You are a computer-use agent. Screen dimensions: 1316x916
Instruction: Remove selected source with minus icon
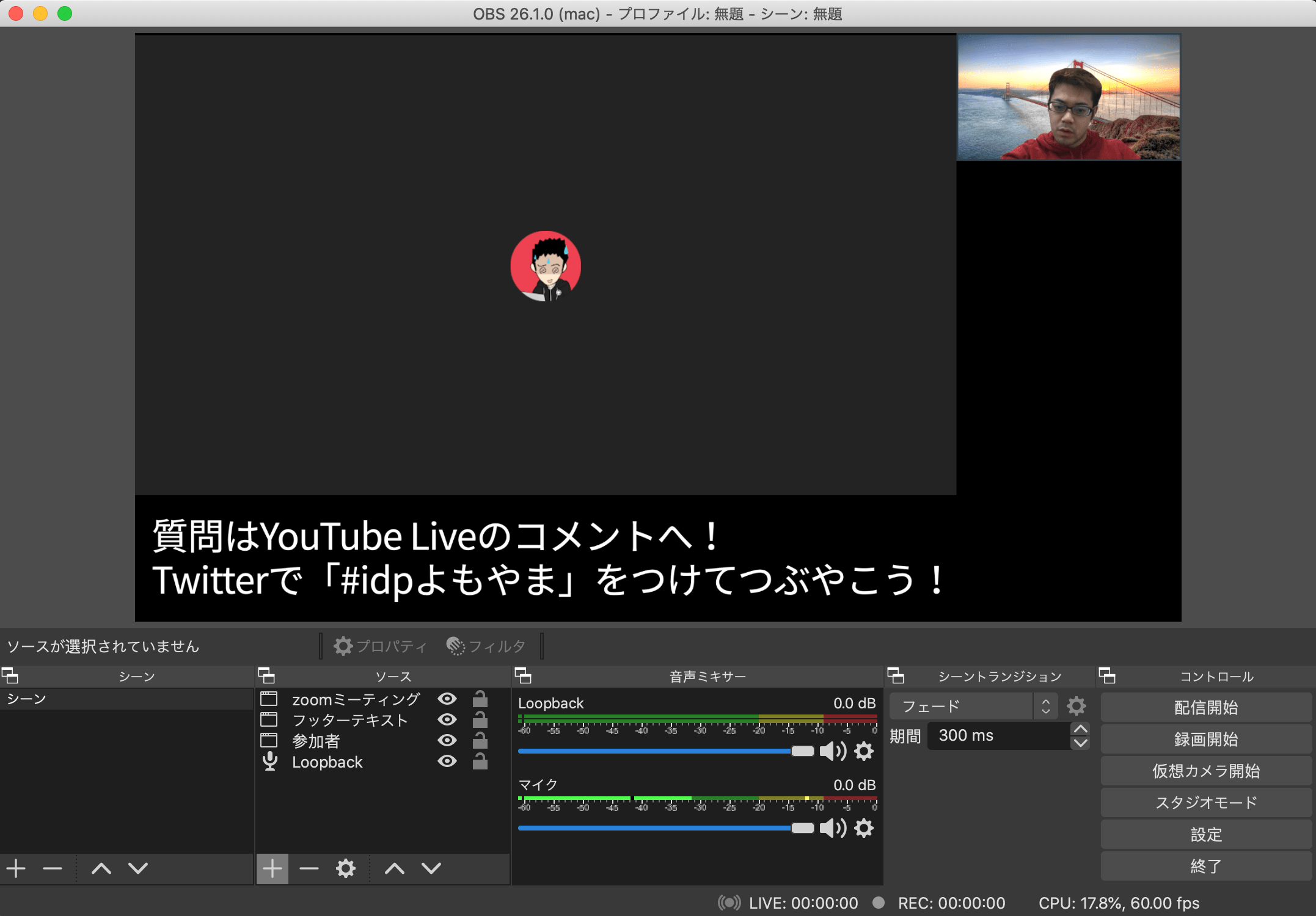pos(309,868)
